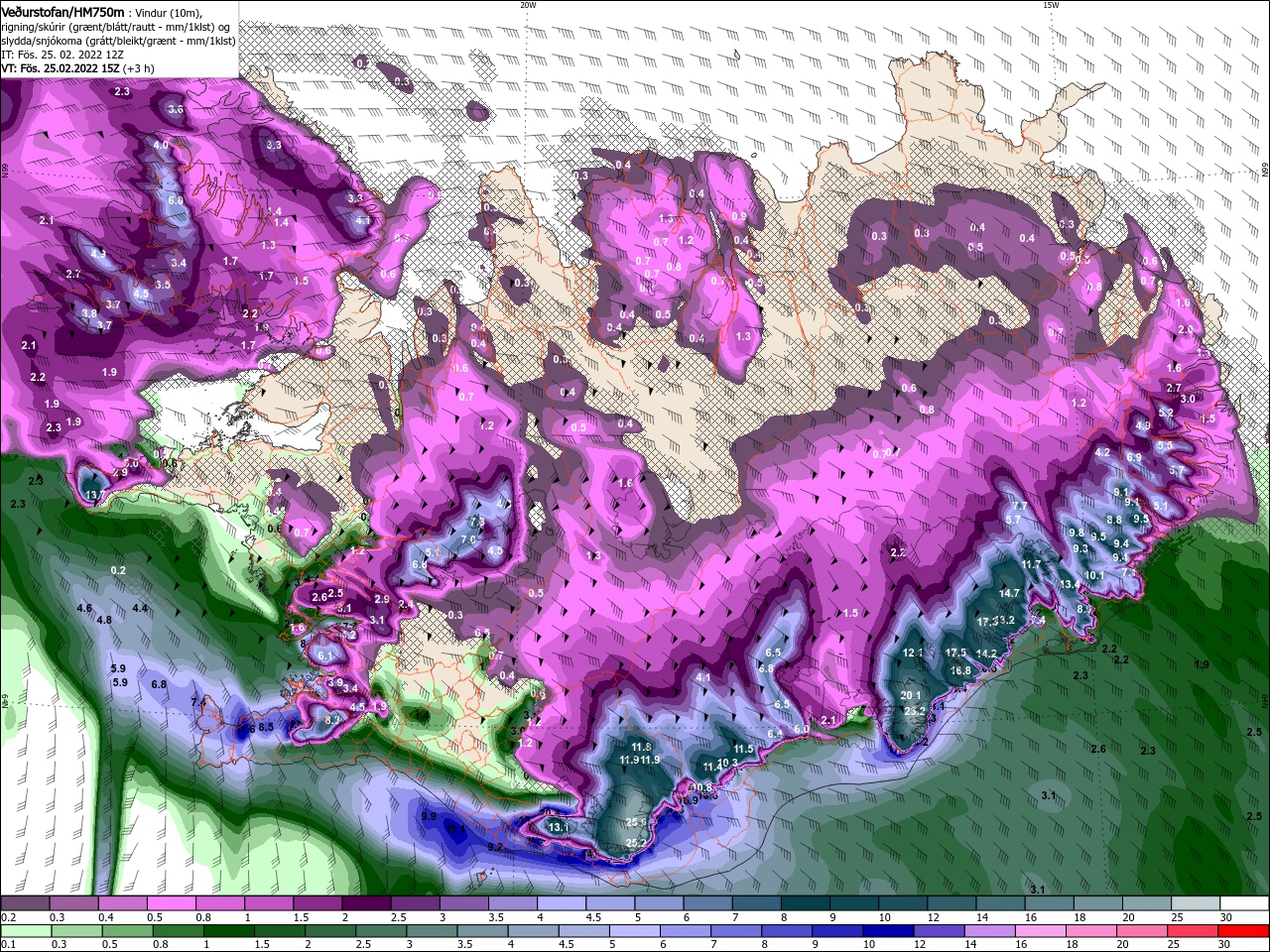Click the 3.6 value on the map
The height and width of the screenshot is (952, 1270).
[x=175, y=109]
